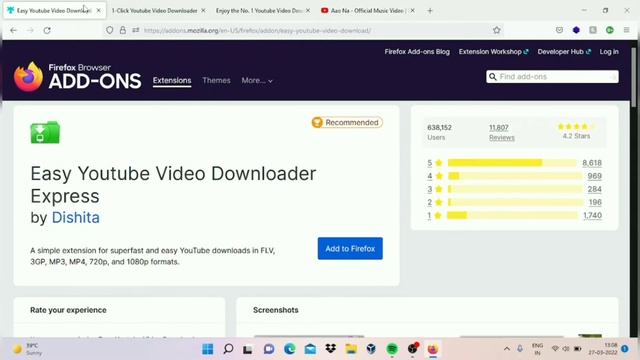Click the blue hexagon extension icon
This screenshot has height=360, width=640.
coord(576,30)
